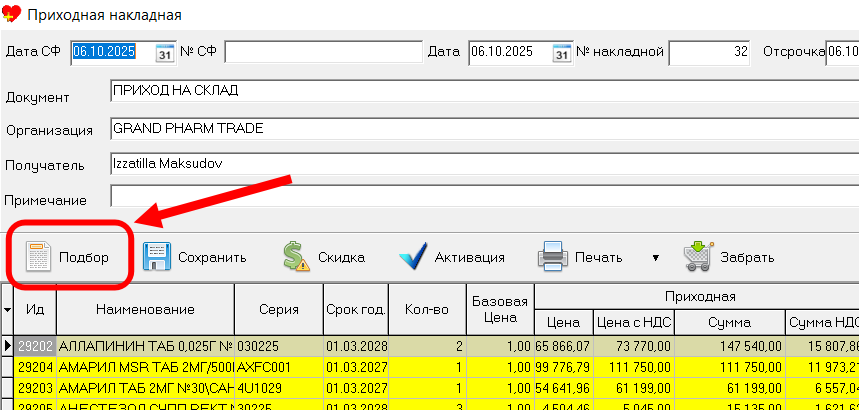Click the Сумма НДС column header
The width and height of the screenshot is (859, 410).
(x=822, y=322)
